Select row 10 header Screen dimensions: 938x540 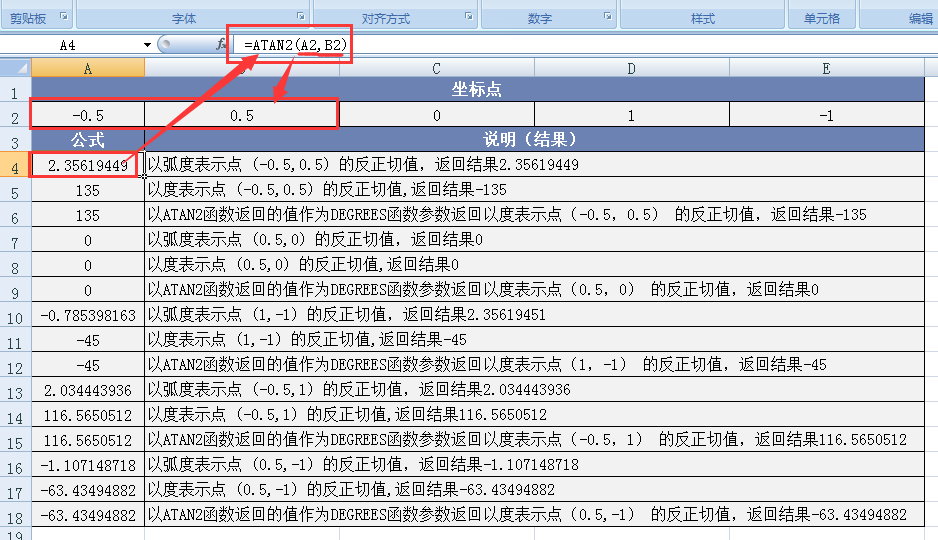pos(16,315)
